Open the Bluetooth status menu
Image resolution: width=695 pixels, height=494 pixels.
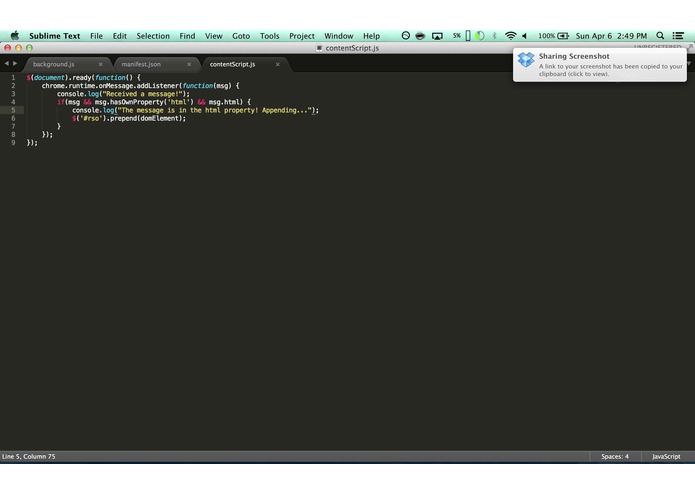pyautogui.click(x=494, y=35)
